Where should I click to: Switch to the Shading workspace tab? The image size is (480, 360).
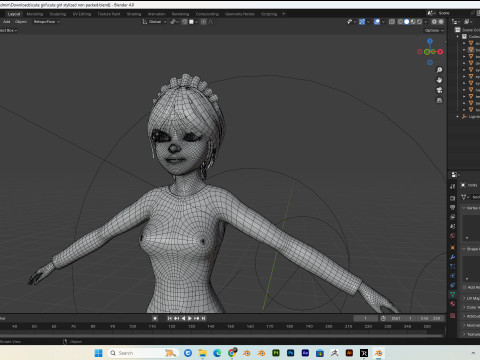[134, 14]
